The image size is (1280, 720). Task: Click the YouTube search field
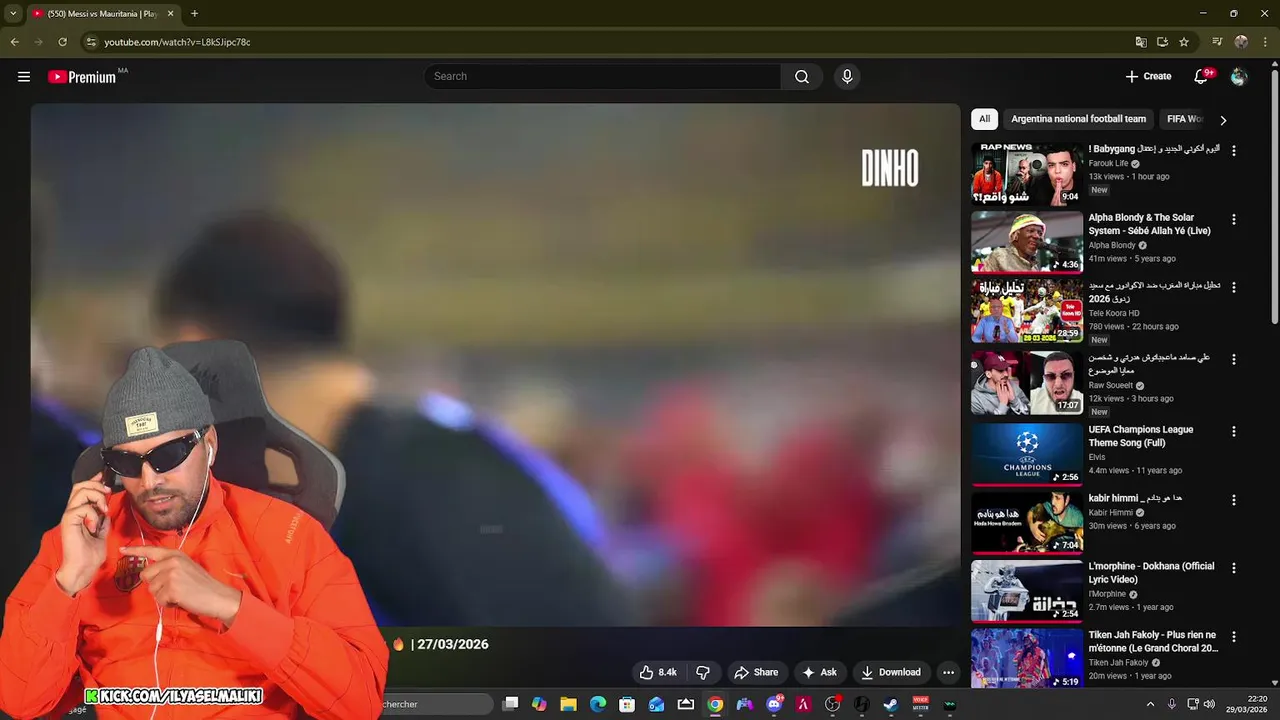pos(603,77)
